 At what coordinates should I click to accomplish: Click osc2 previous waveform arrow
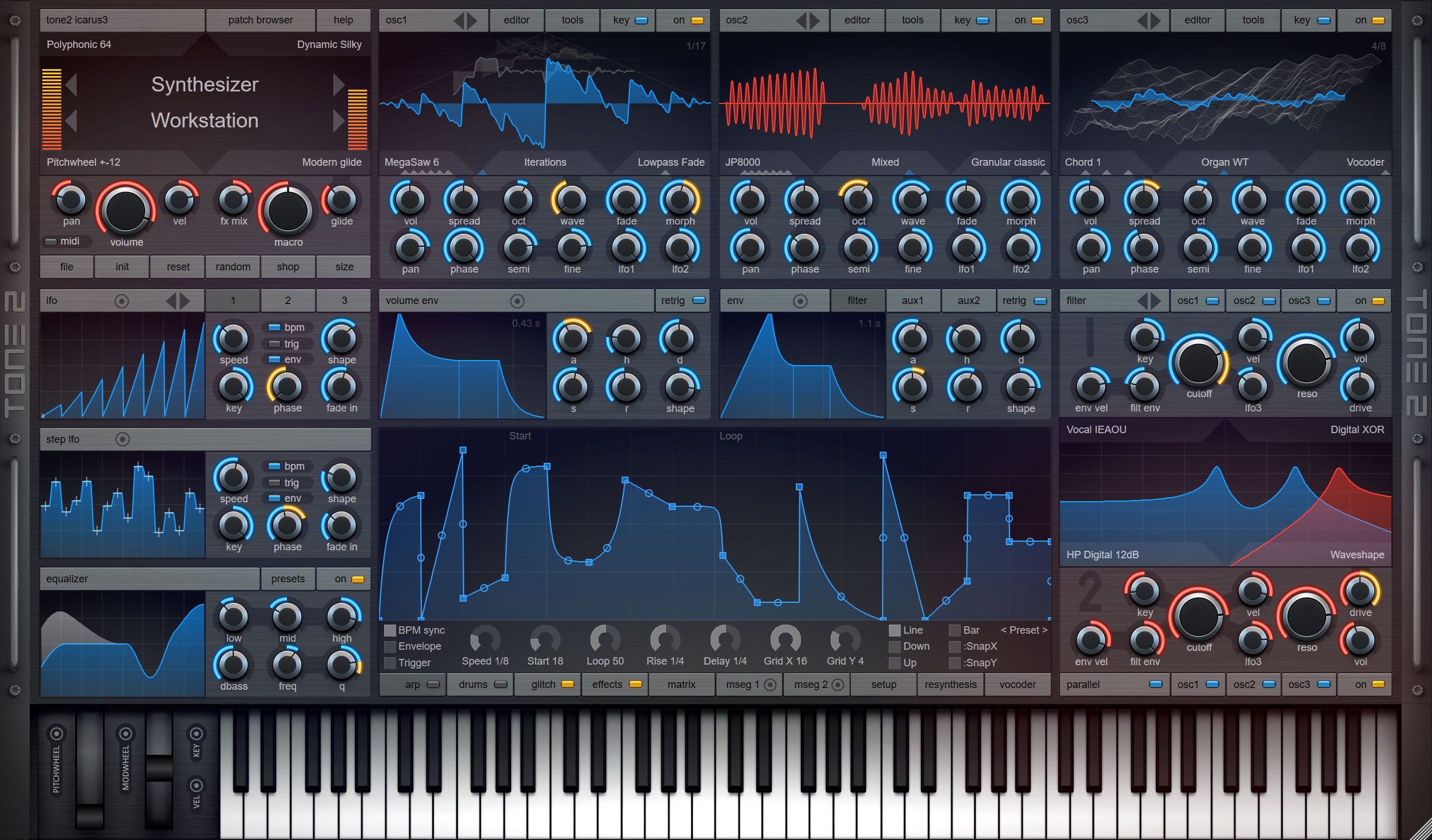[801, 21]
